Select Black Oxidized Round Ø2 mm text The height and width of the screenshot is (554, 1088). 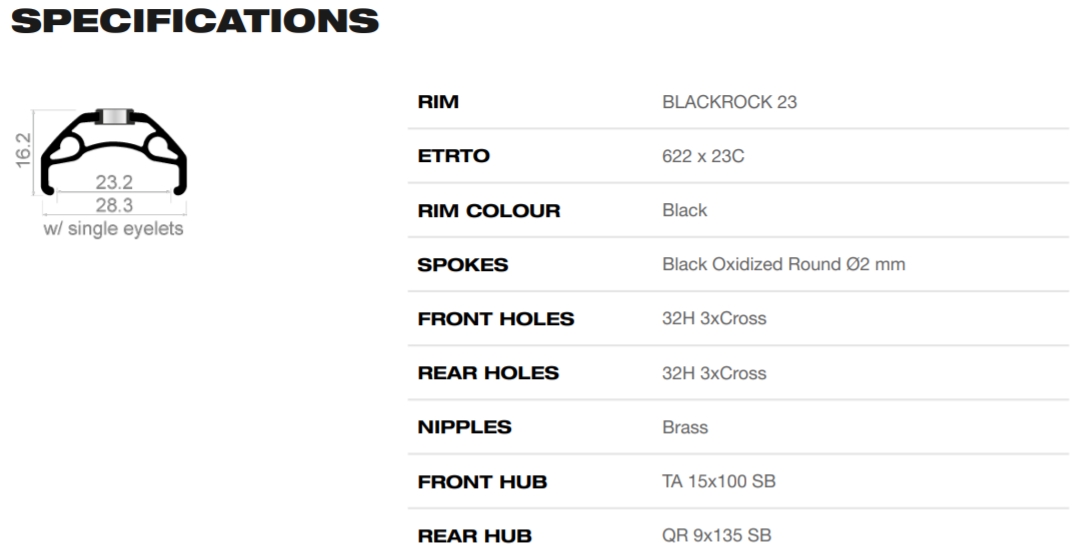(783, 265)
